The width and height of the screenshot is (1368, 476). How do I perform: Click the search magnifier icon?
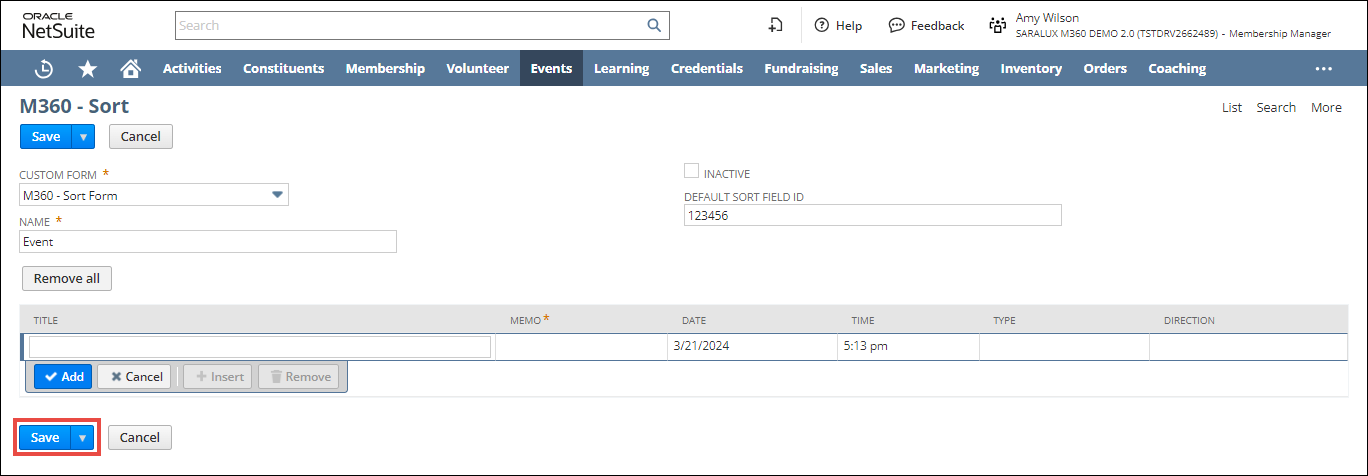654,25
